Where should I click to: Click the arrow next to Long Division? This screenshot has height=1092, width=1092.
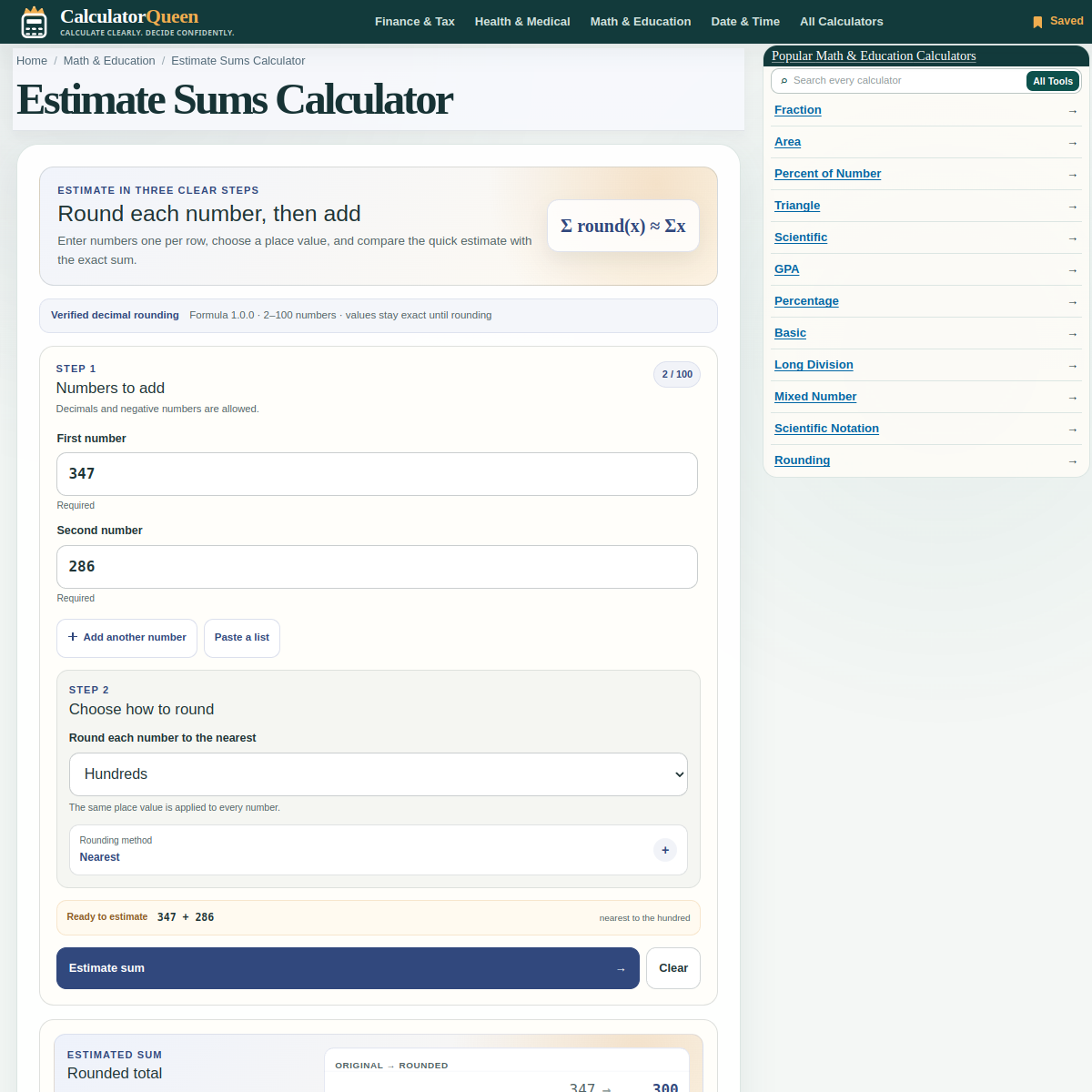click(1072, 366)
